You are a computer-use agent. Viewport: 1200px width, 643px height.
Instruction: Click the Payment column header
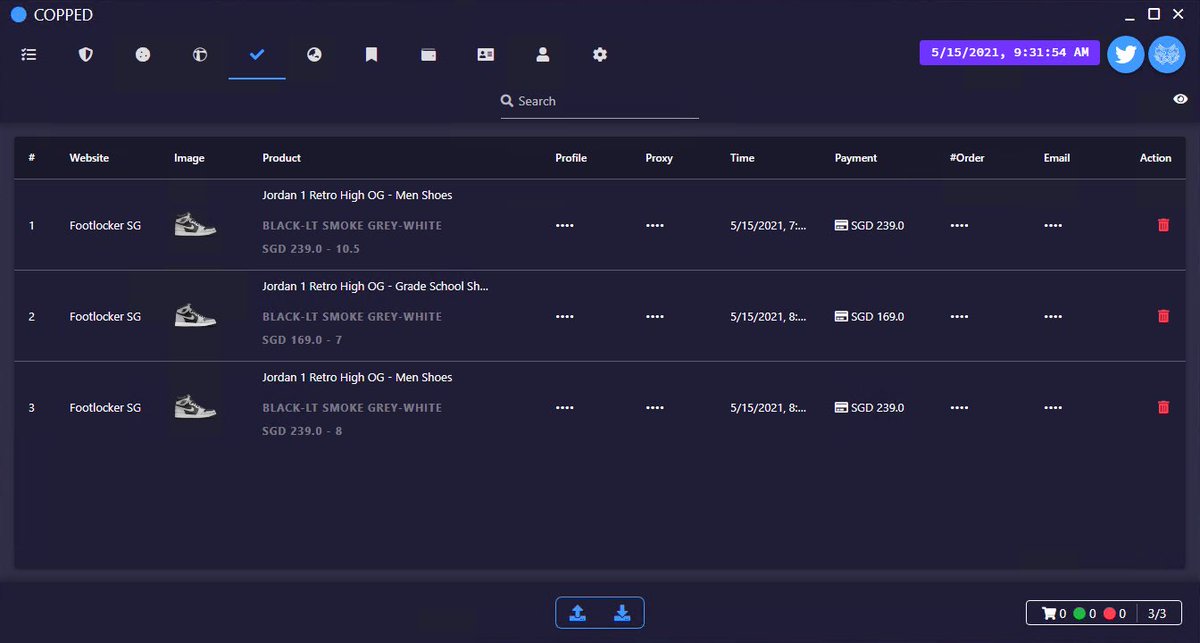(x=856, y=158)
